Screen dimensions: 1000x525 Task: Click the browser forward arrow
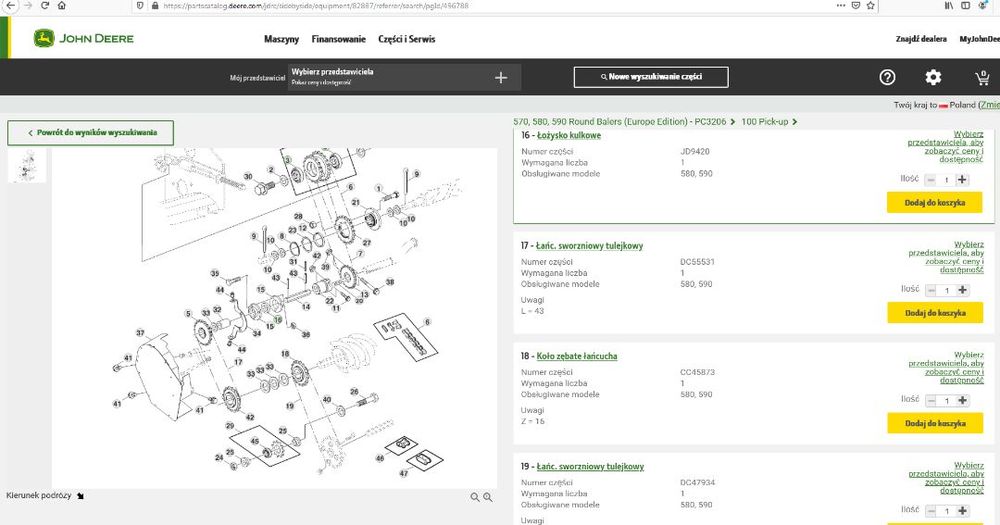tap(27, 5)
